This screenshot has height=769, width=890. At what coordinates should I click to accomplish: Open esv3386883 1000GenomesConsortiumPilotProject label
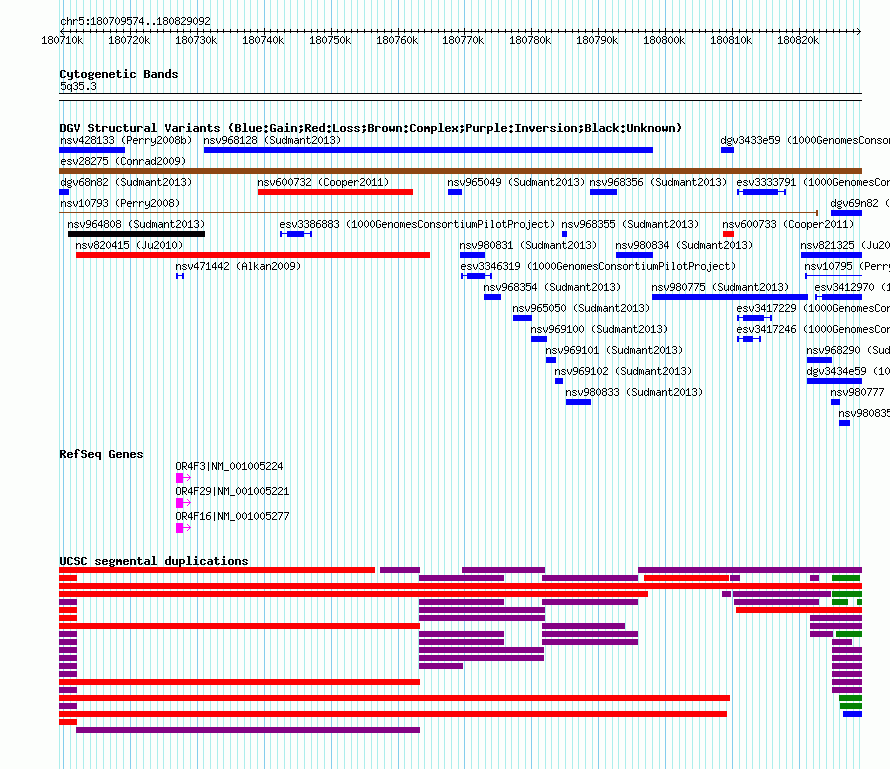417,224
